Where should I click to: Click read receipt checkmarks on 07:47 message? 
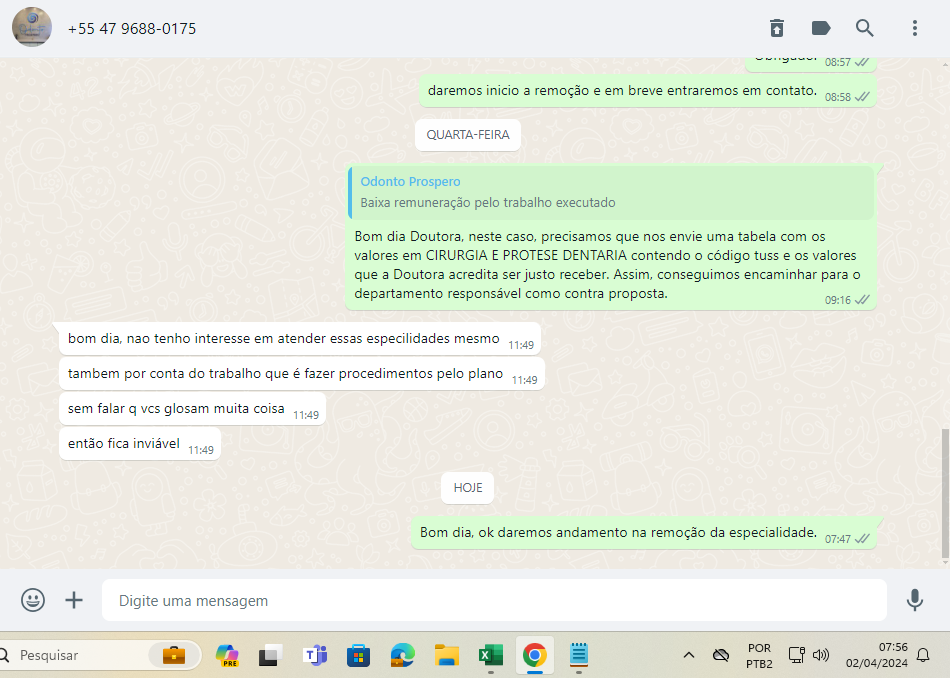(862, 539)
